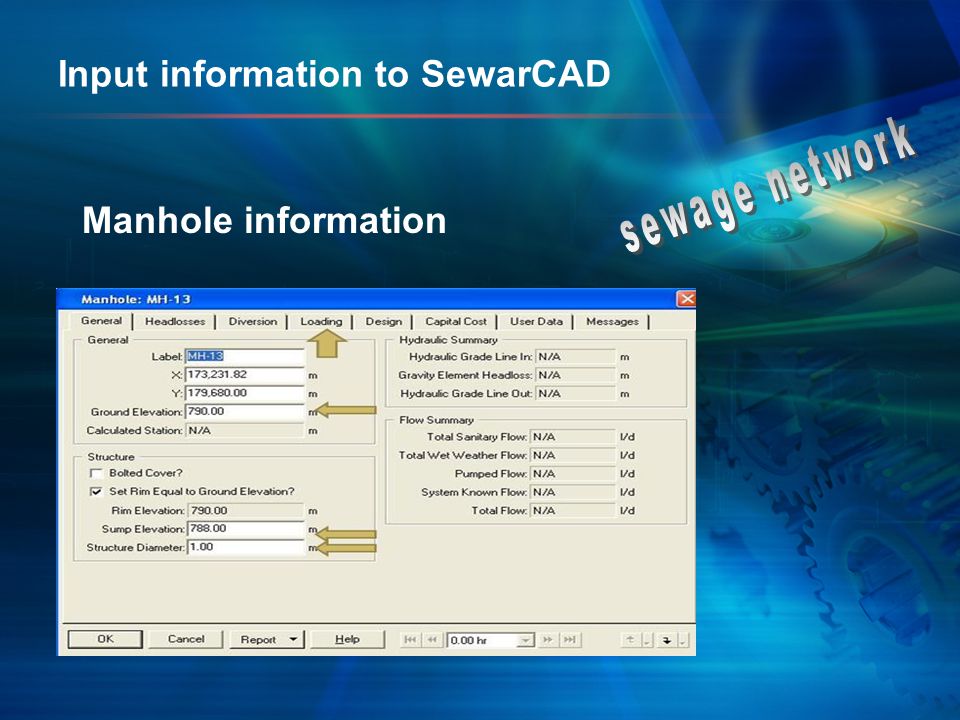The width and height of the screenshot is (960, 720).
Task: Click the X coordinate field 173,231.82
Action: click(244, 375)
